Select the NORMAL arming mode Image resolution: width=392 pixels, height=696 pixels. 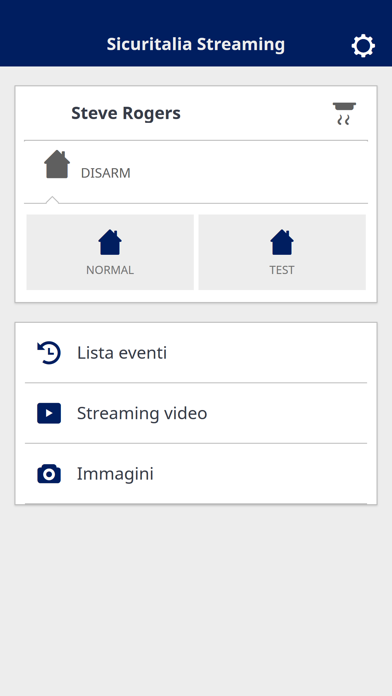110,252
